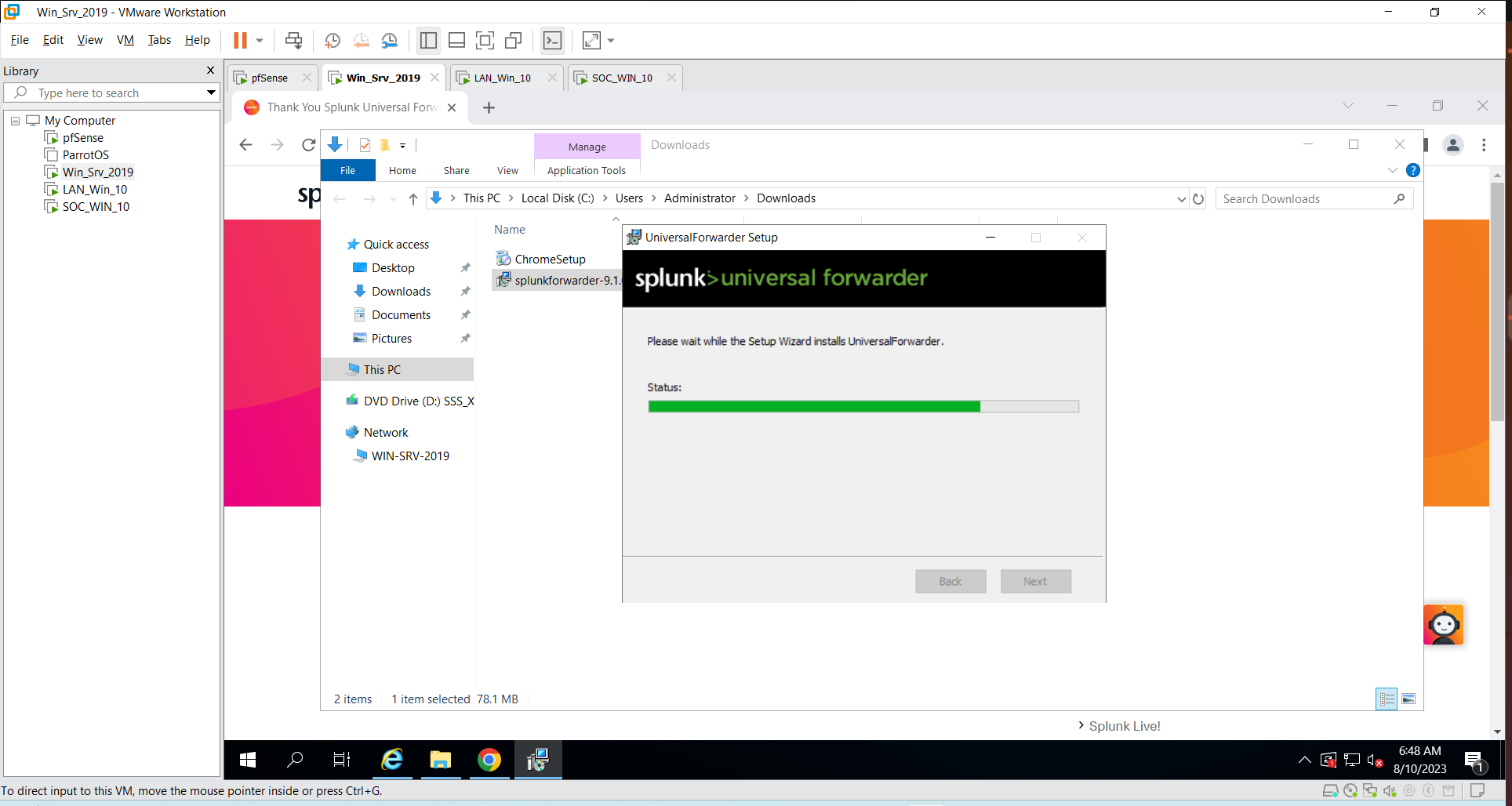Switch to the pfSense VM tab

pyautogui.click(x=269, y=78)
